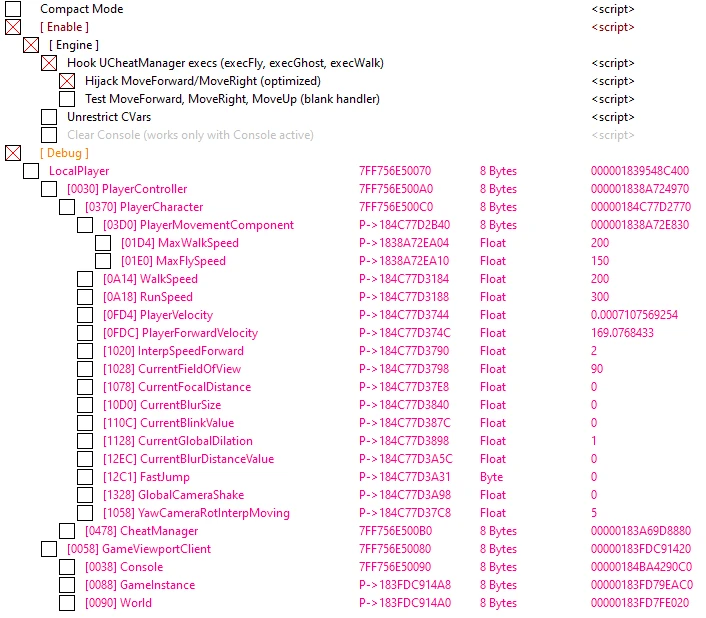Check the [0058] GameViewportClient checkbox
706x618 pixels.
coord(49,549)
